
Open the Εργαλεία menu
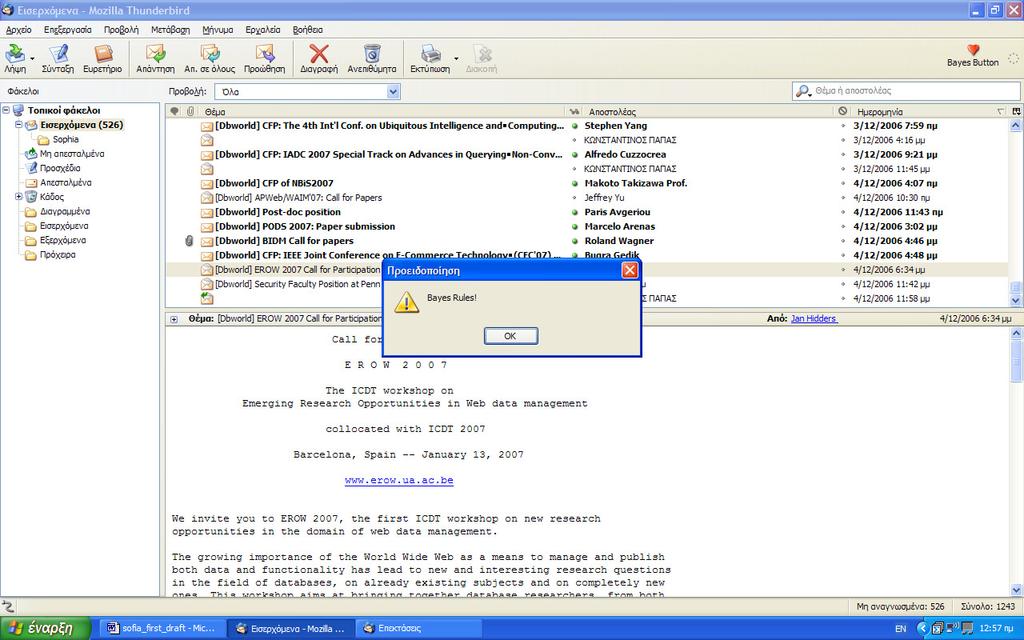click(263, 29)
